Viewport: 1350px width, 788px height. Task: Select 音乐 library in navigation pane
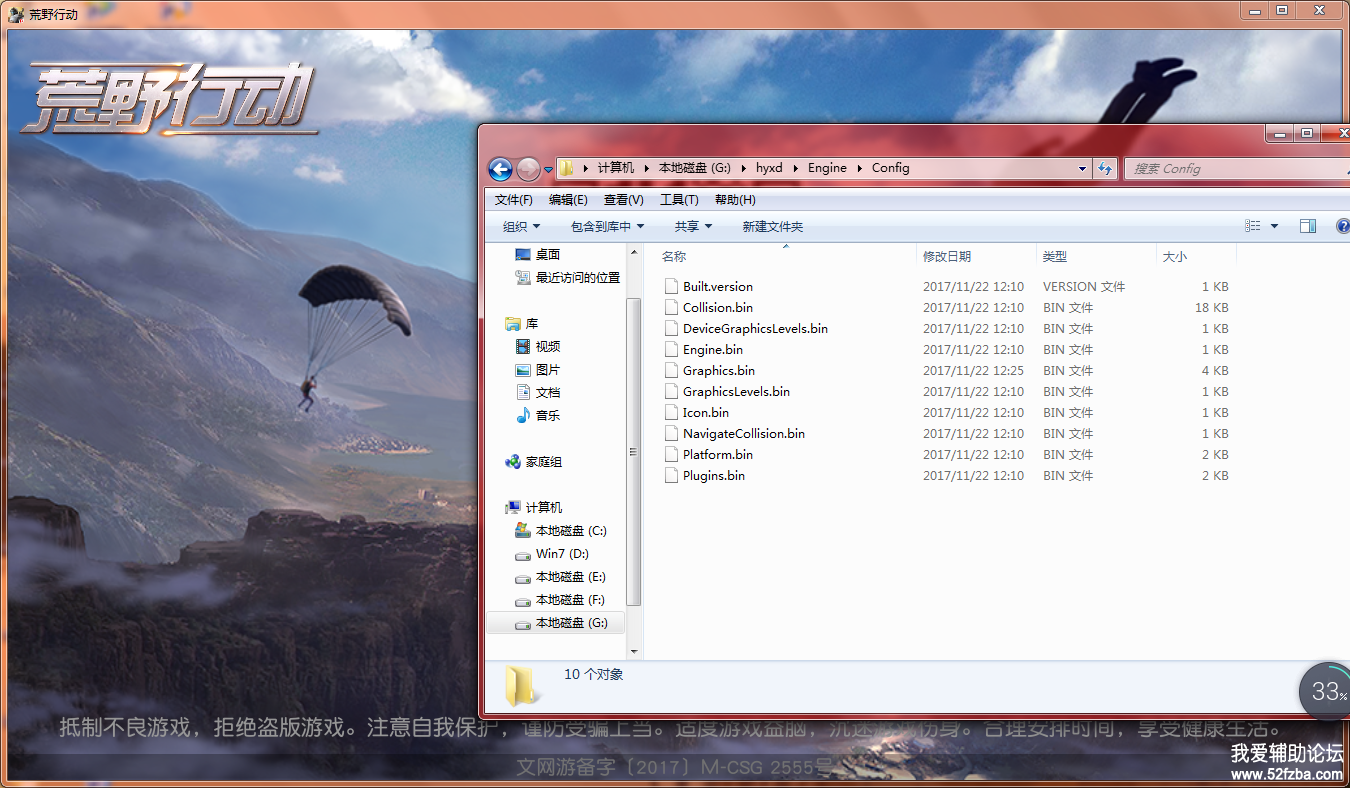pos(547,416)
